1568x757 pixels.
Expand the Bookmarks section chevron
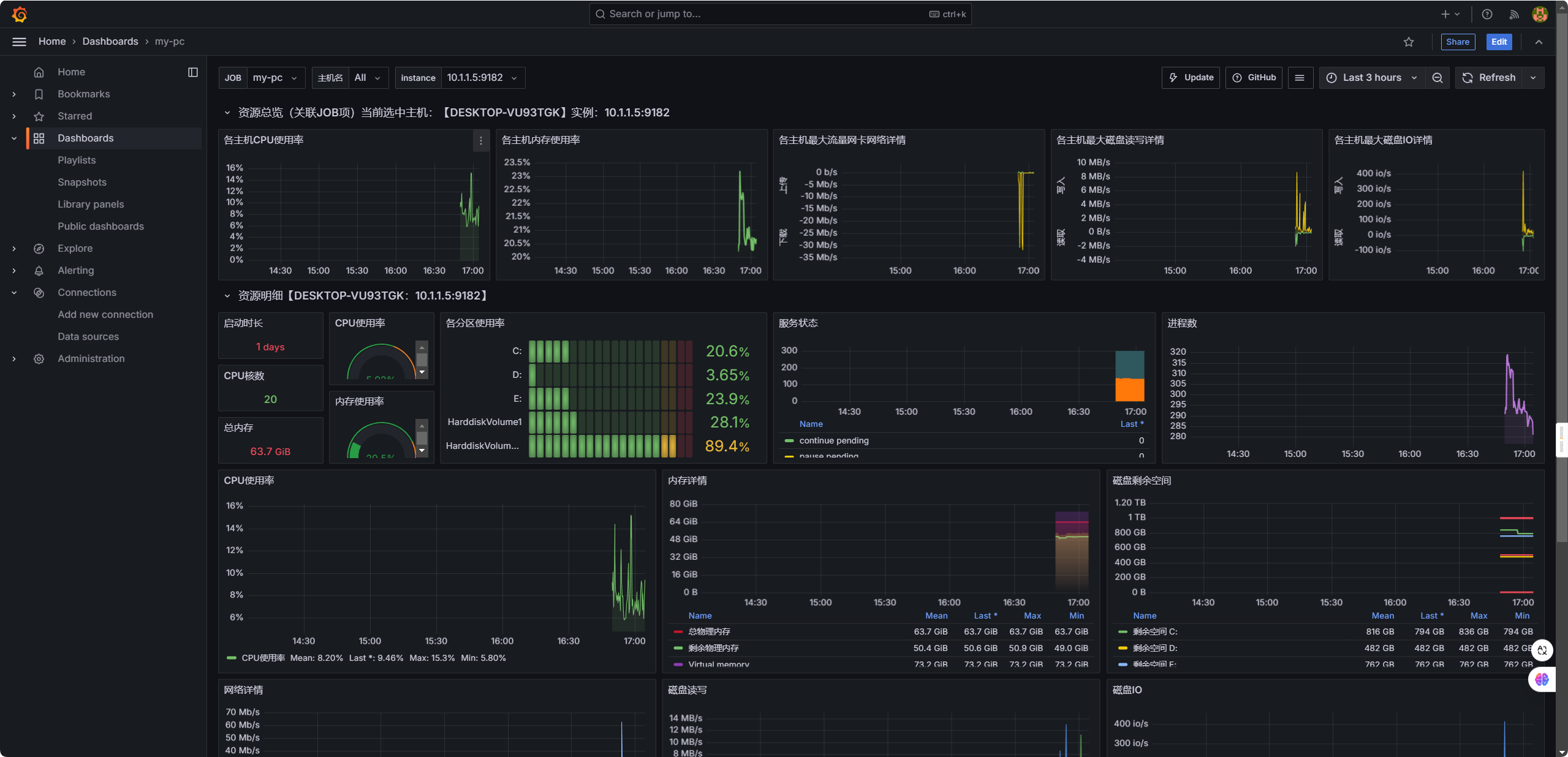click(x=14, y=94)
